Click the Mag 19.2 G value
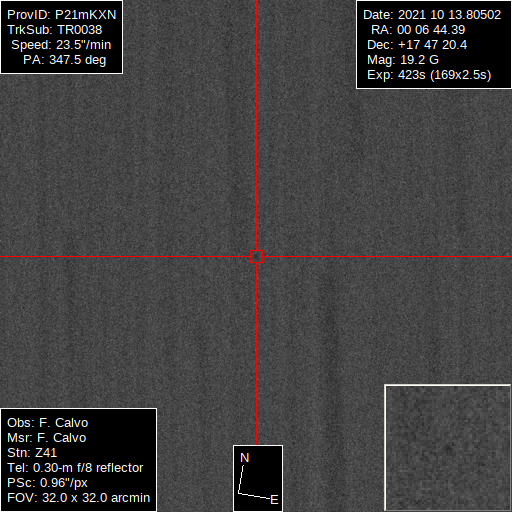The width and height of the screenshot is (512, 512). (x=403, y=60)
